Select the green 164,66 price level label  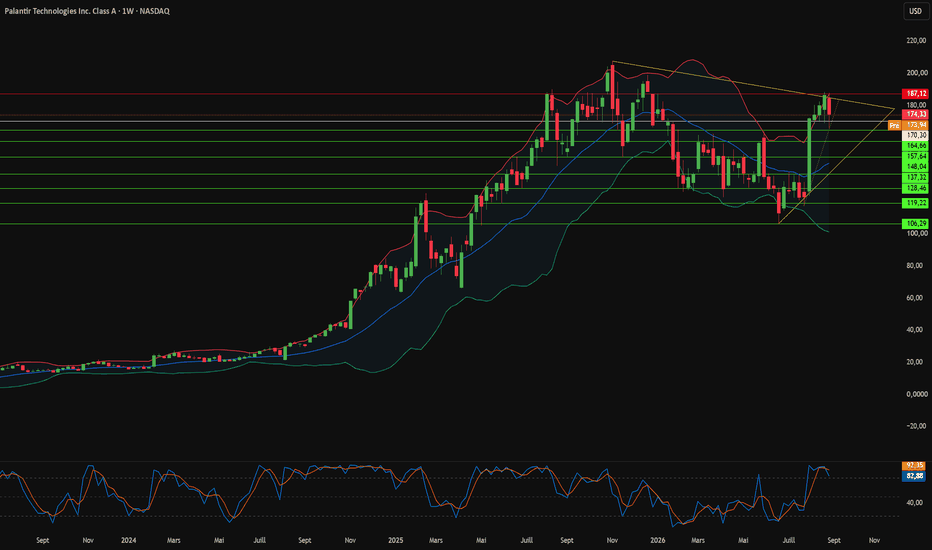tap(915, 146)
